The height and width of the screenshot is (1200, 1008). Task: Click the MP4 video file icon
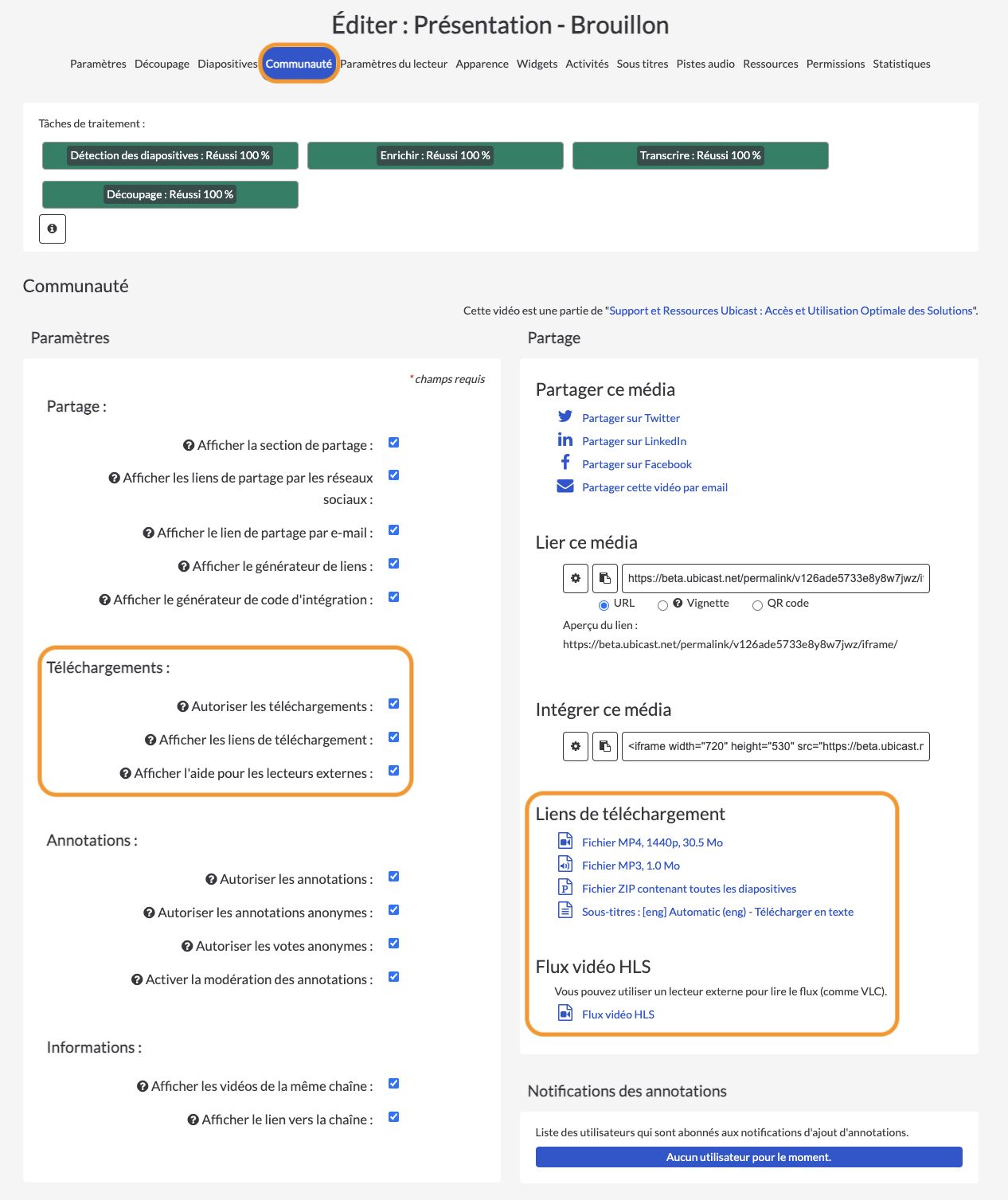point(565,841)
